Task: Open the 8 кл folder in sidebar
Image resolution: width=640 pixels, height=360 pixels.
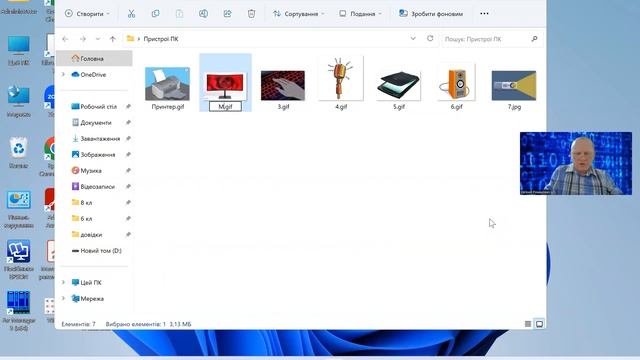Action: (82, 202)
